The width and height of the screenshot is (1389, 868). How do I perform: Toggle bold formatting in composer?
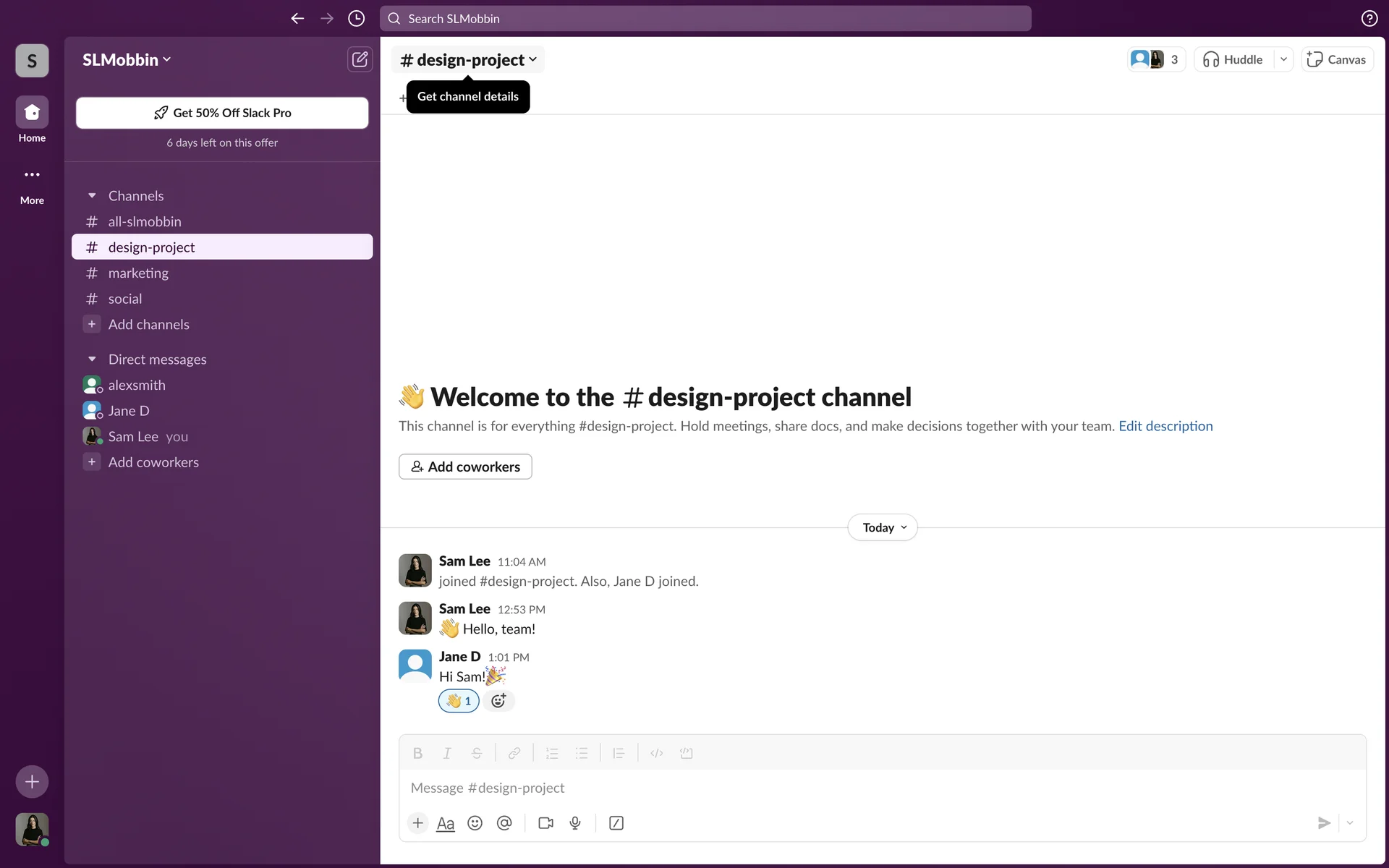pyautogui.click(x=417, y=753)
